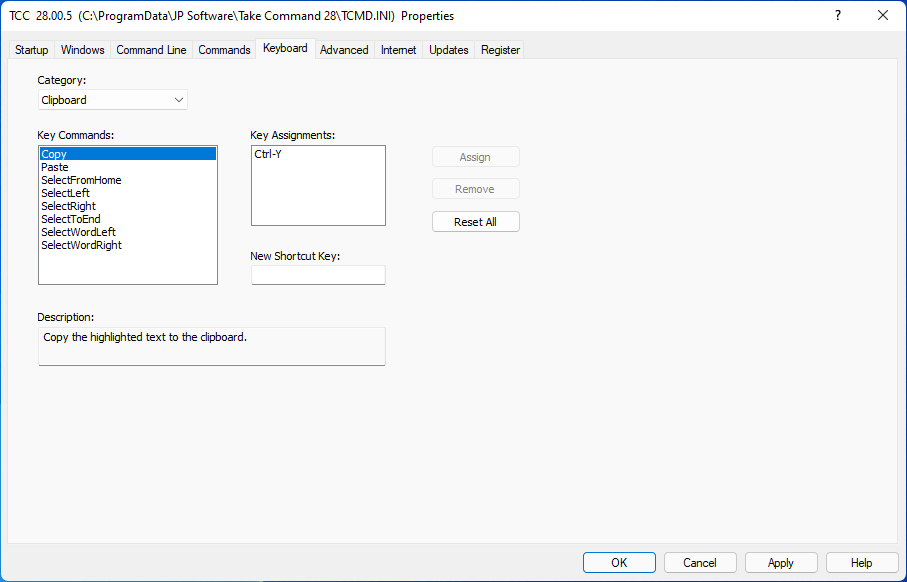Pick SelectWordLeft in the list
This screenshot has width=907, height=582.
tap(128, 232)
